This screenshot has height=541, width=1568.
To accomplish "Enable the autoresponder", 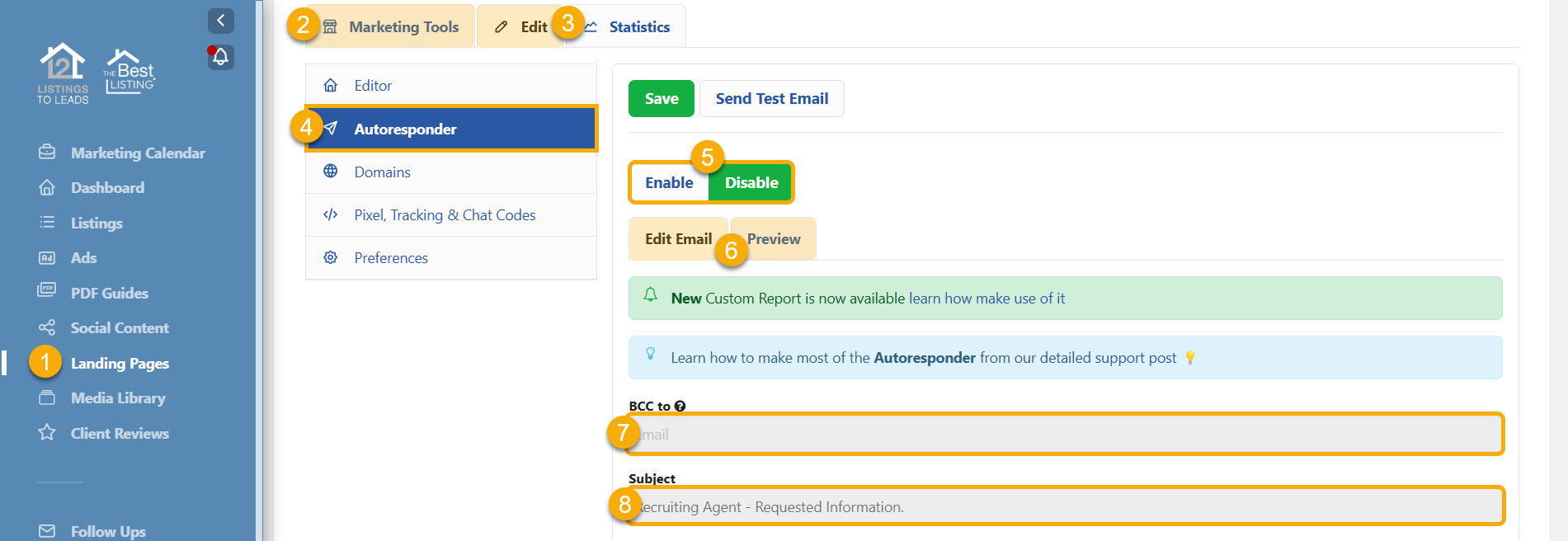I will pyautogui.click(x=669, y=183).
